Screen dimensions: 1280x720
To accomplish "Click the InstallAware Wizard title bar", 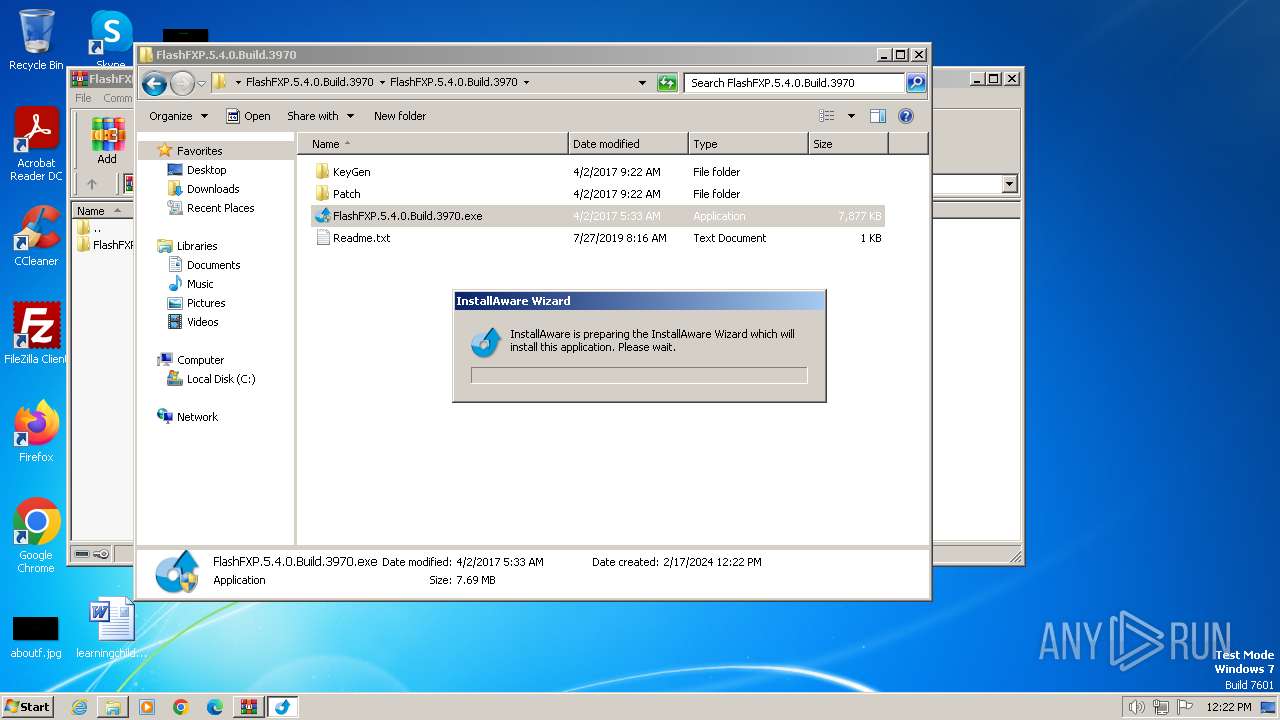I will 639,301.
